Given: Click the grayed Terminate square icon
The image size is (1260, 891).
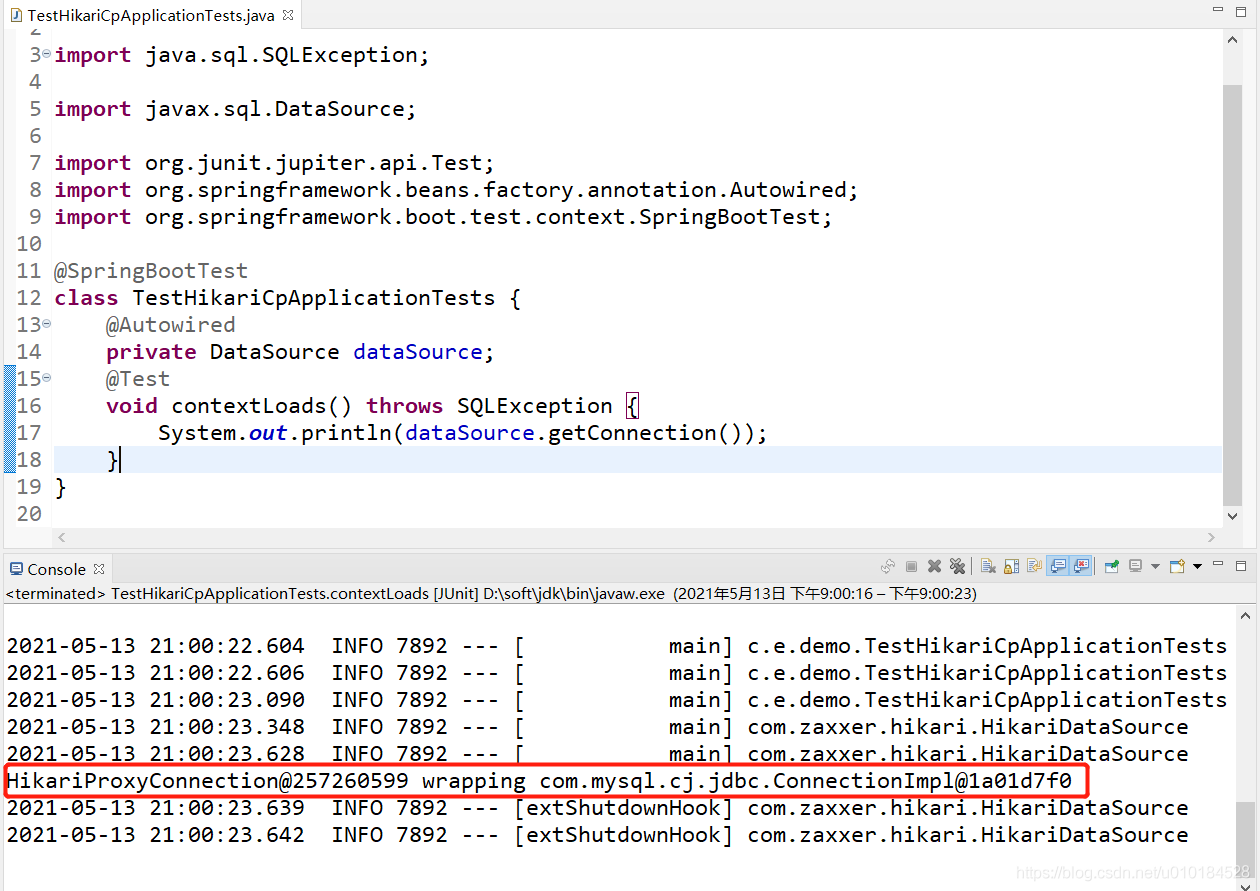Looking at the screenshot, I should tap(911, 566).
